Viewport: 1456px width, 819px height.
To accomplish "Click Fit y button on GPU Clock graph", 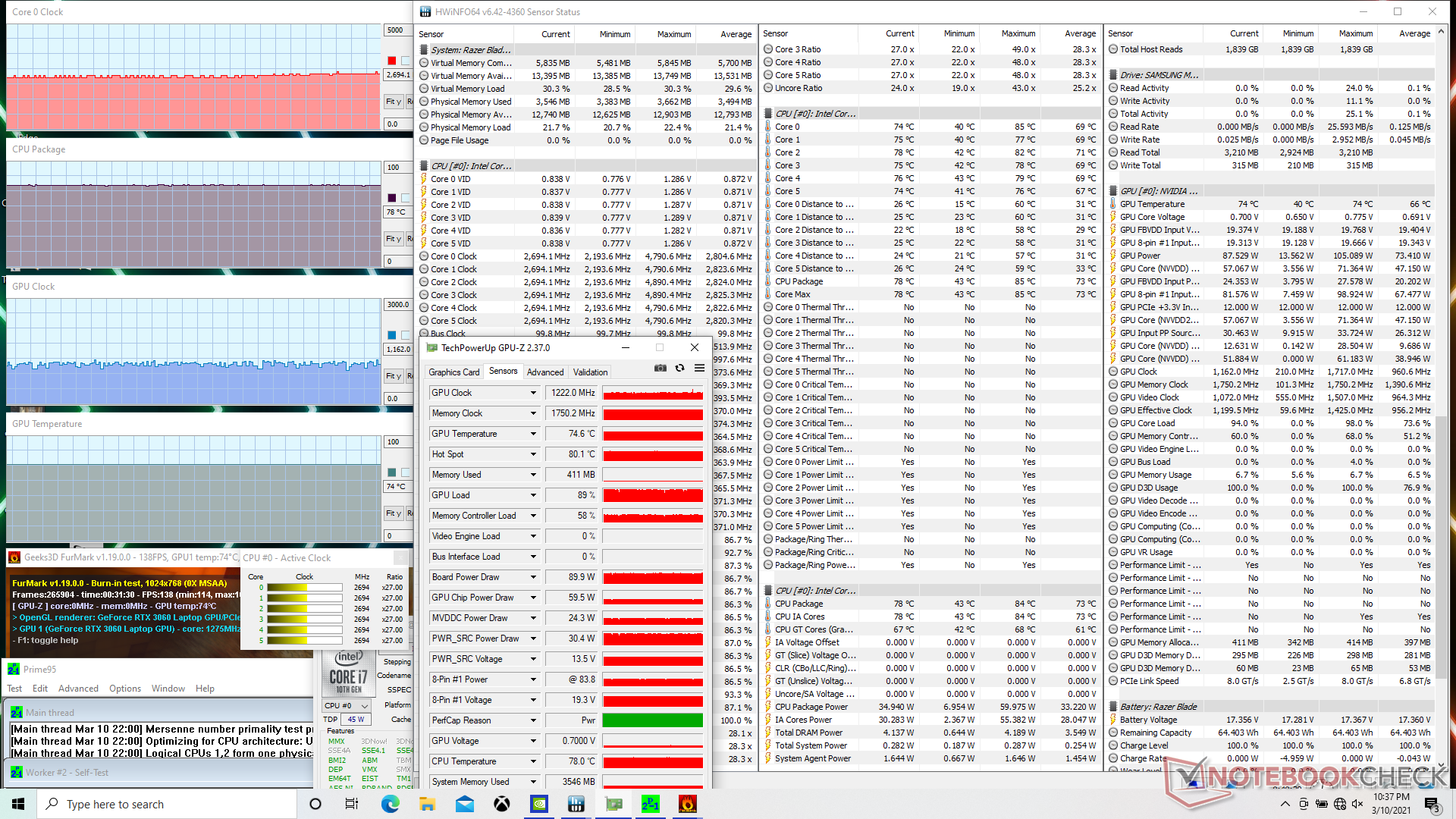I will 393,376.
